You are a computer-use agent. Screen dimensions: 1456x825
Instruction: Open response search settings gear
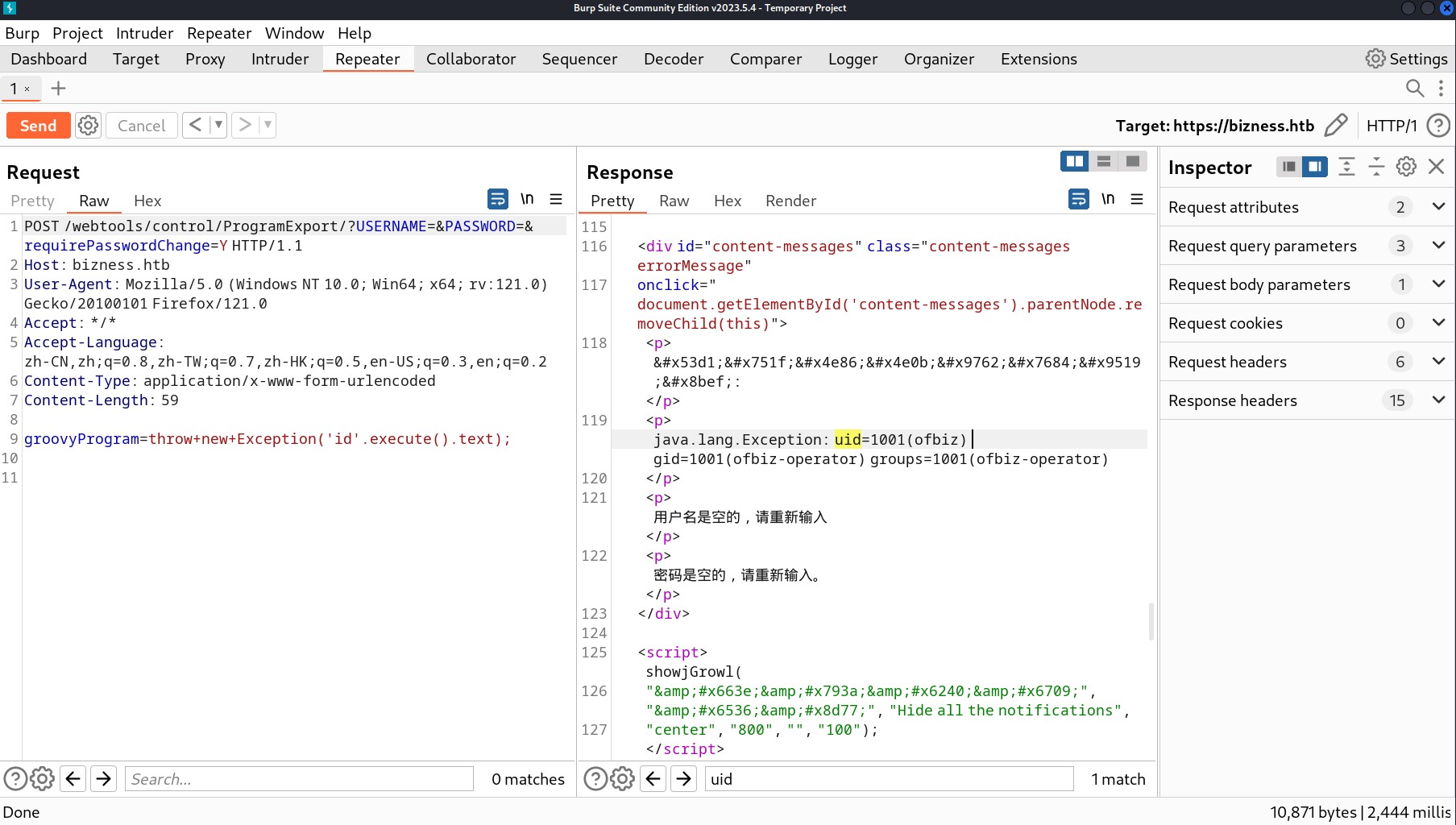pos(622,779)
